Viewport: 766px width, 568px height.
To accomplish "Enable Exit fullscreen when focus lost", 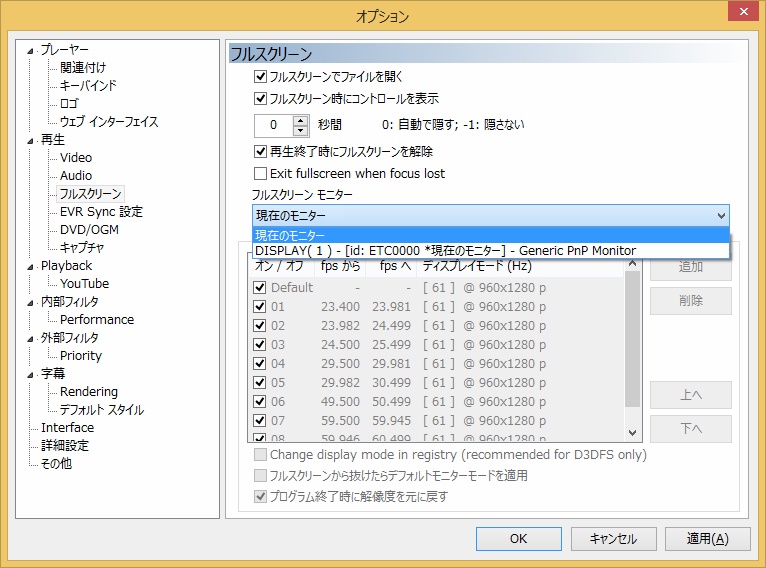I will coord(260,173).
